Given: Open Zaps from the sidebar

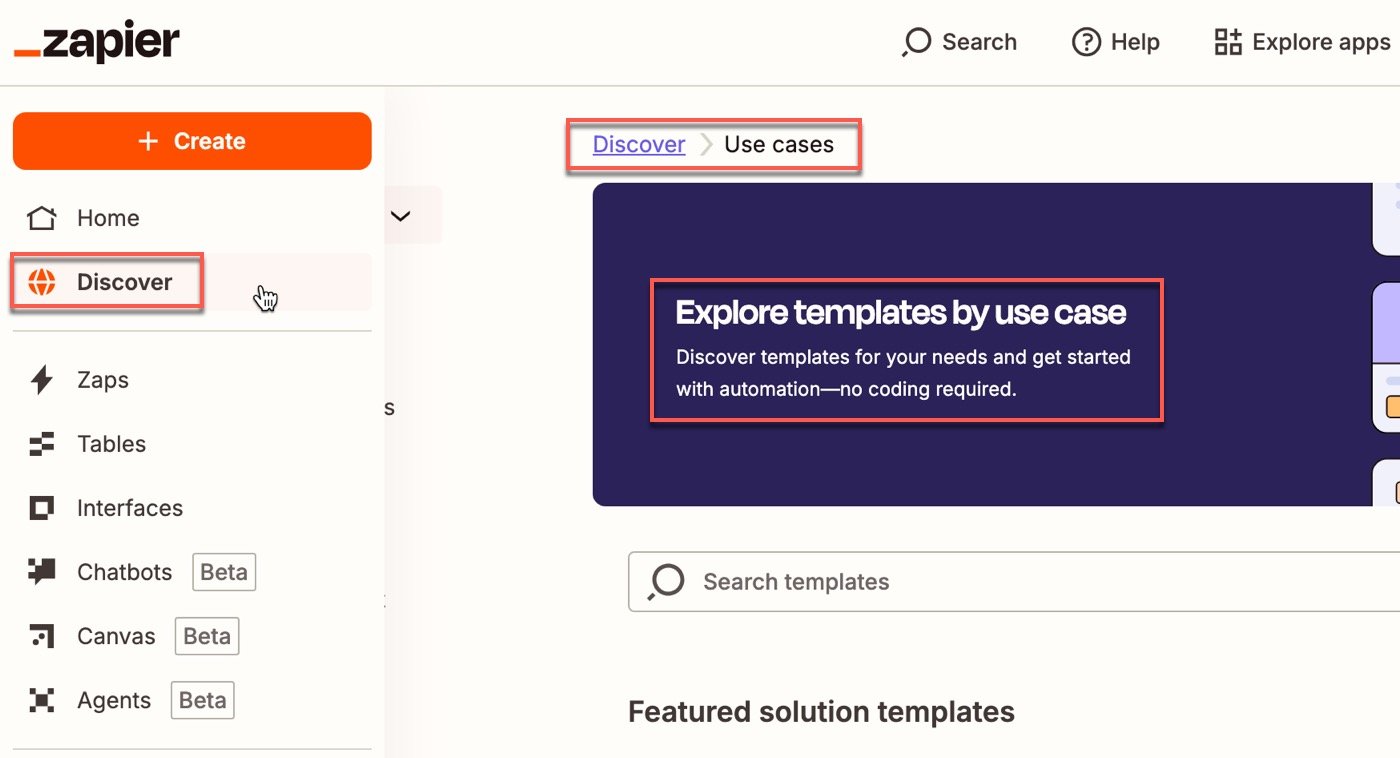Looking at the screenshot, I should (192, 380).
